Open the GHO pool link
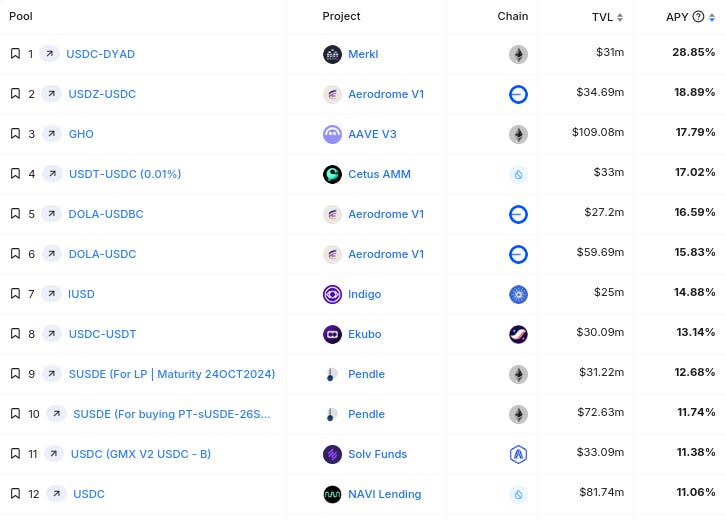Image resolution: width=726 pixels, height=520 pixels. [x=81, y=134]
